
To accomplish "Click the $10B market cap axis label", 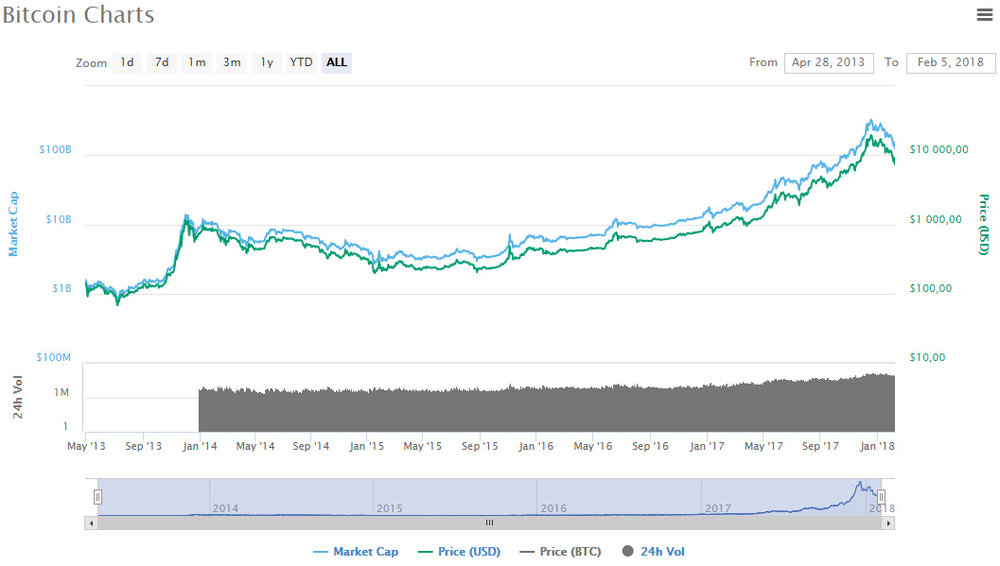I will (x=59, y=219).
